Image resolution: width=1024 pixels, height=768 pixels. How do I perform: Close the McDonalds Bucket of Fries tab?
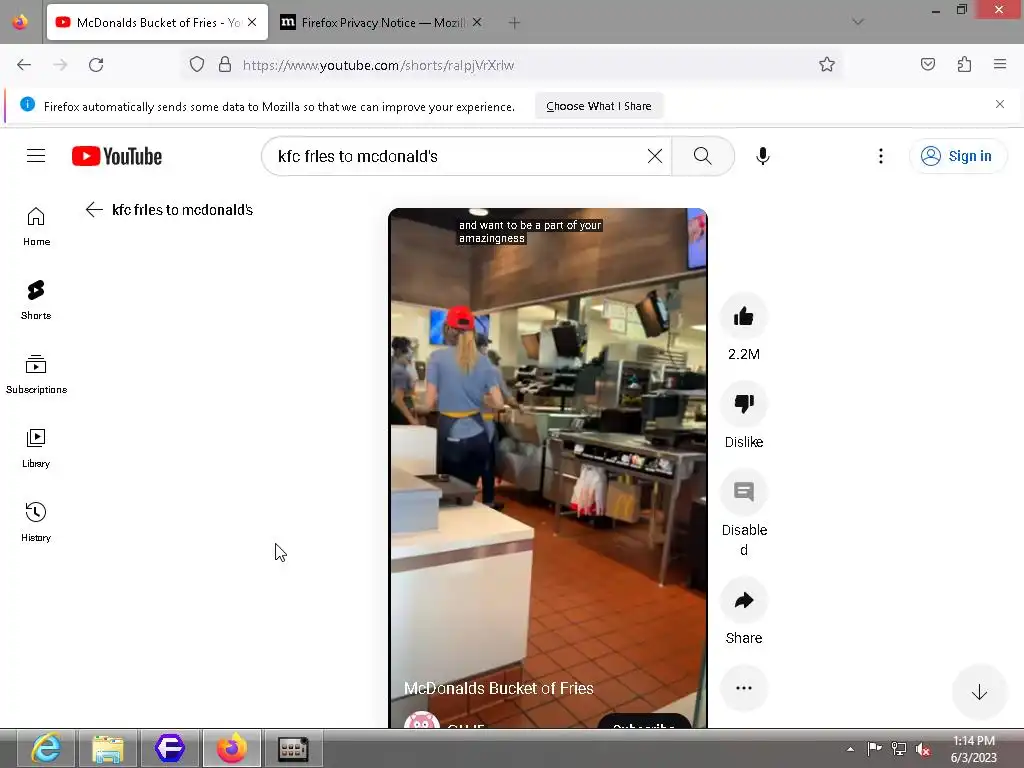point(252,22)
